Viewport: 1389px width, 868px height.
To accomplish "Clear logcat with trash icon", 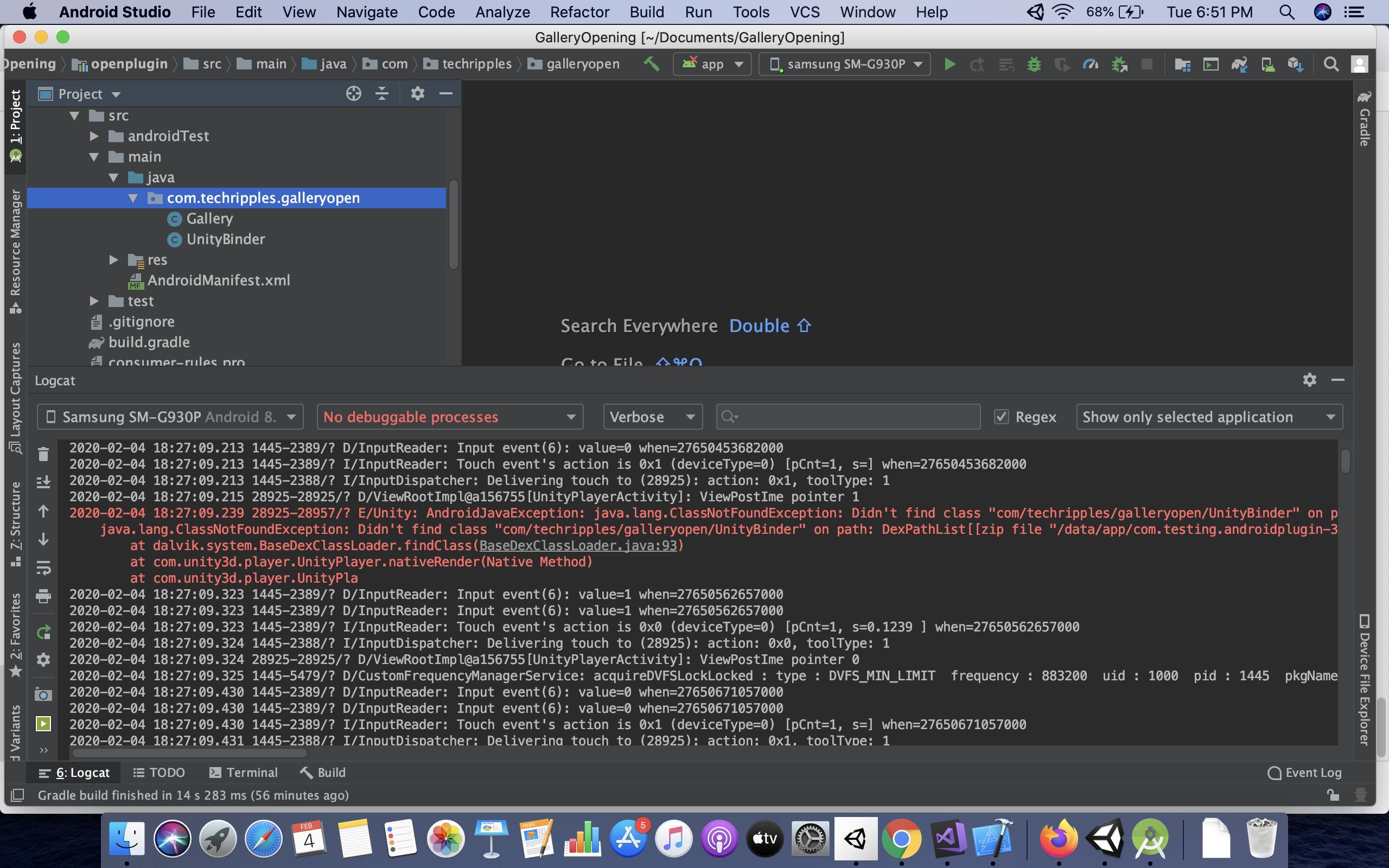I will [x=43, y=454].
